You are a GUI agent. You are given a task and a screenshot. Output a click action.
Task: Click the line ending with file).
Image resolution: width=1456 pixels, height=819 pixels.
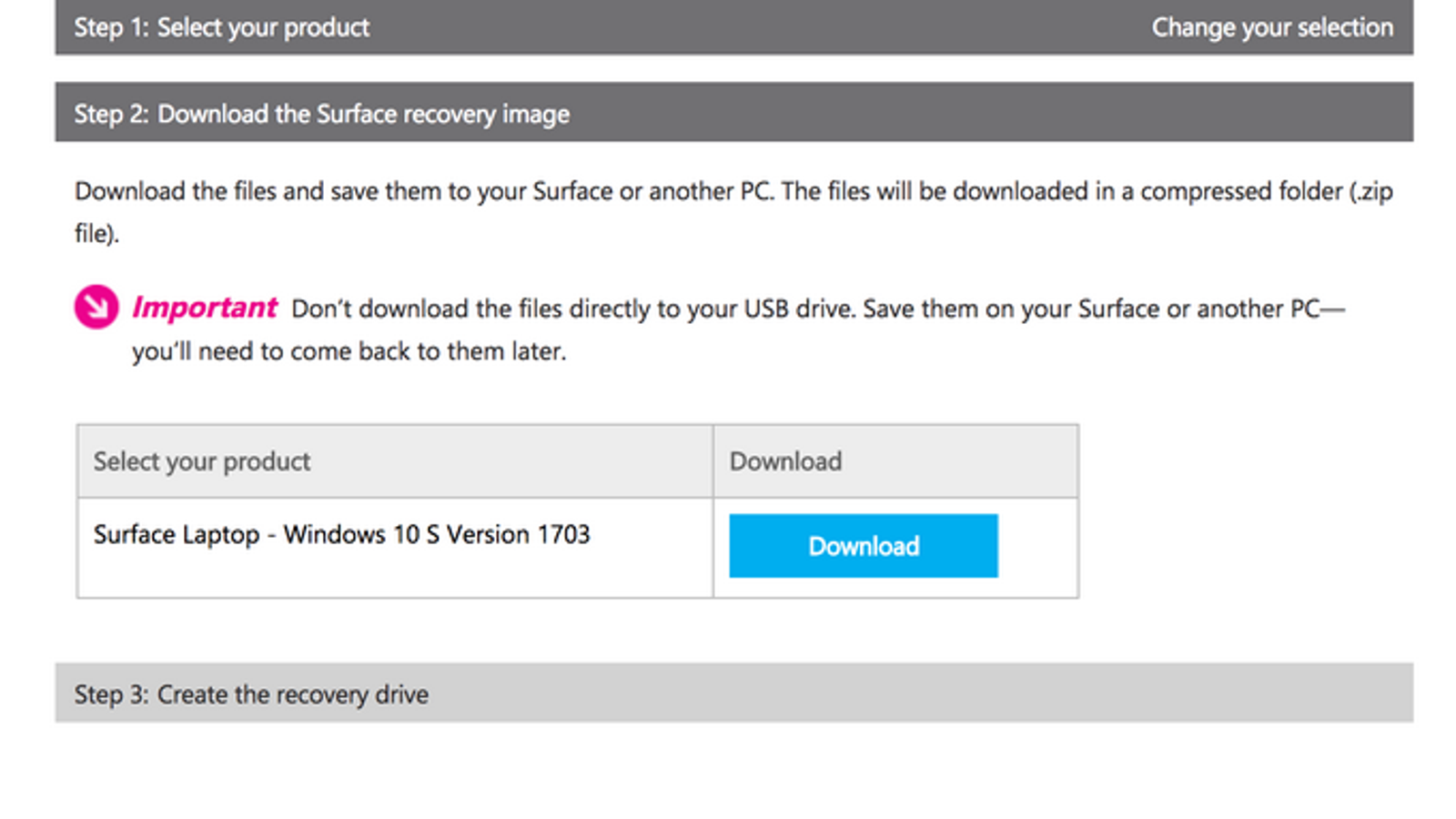pyautogui.click(x=96, y=234)
